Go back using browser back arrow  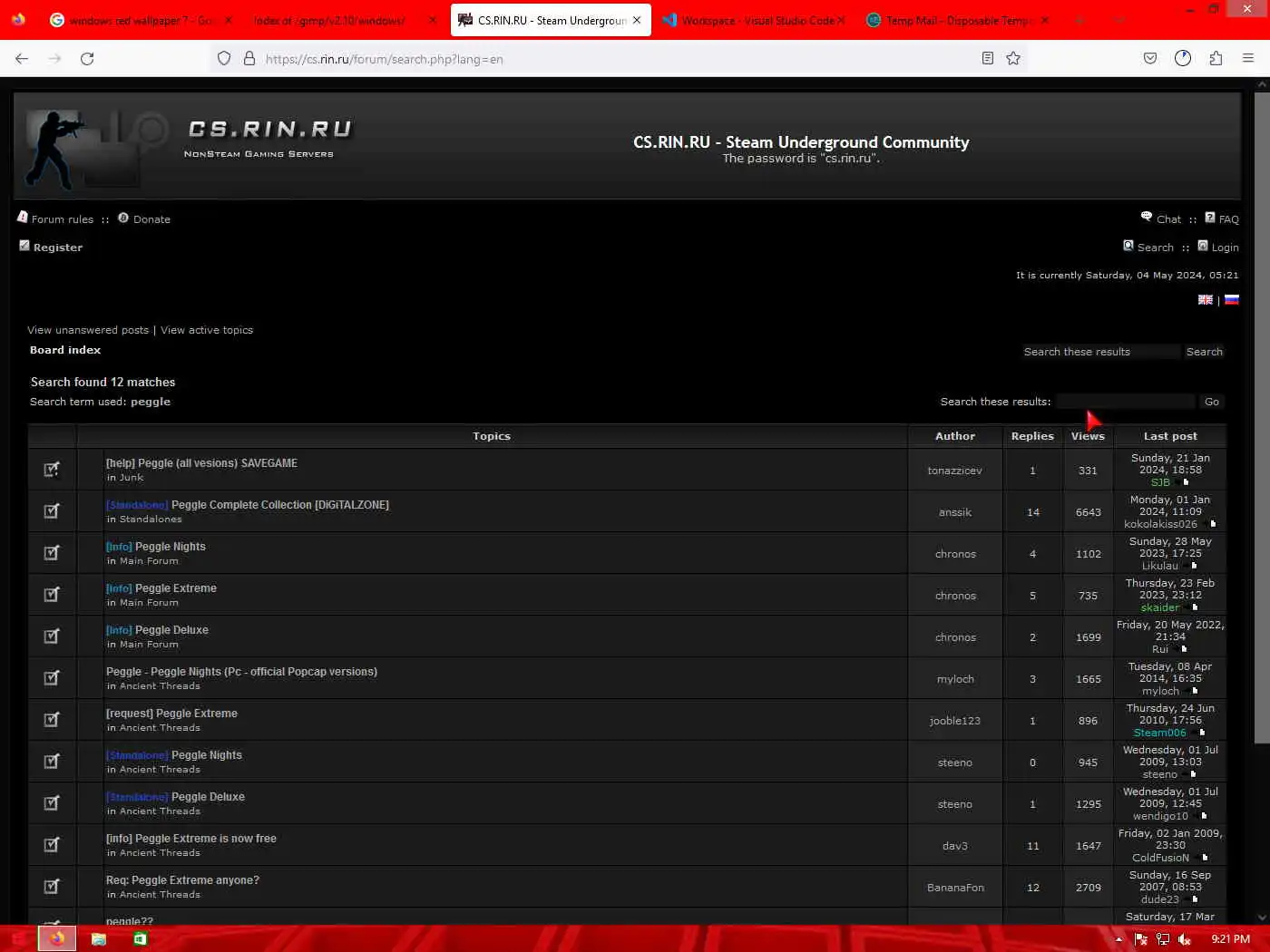click(22, 59)
